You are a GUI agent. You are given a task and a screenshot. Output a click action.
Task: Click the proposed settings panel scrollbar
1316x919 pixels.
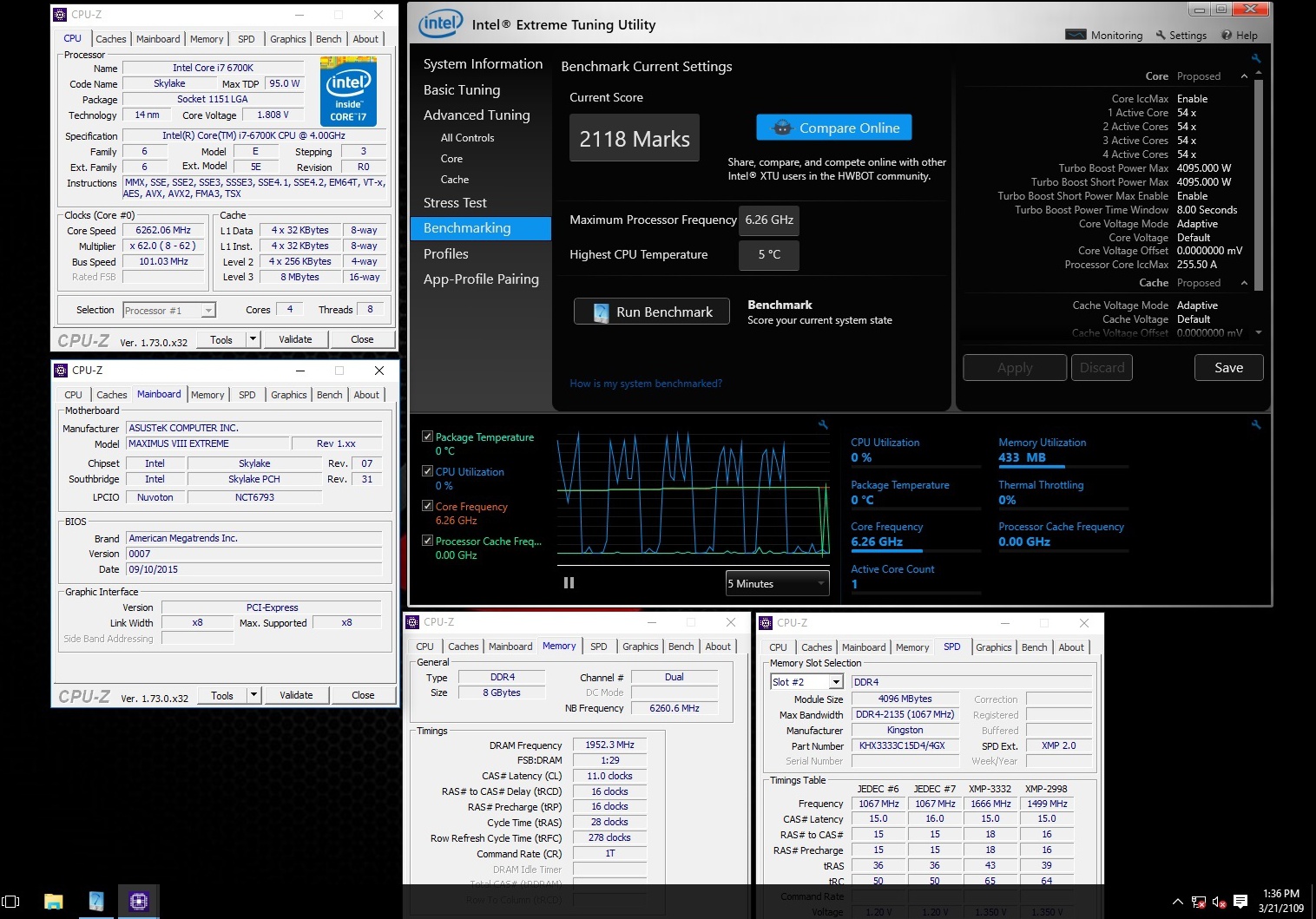[1259, 187]
